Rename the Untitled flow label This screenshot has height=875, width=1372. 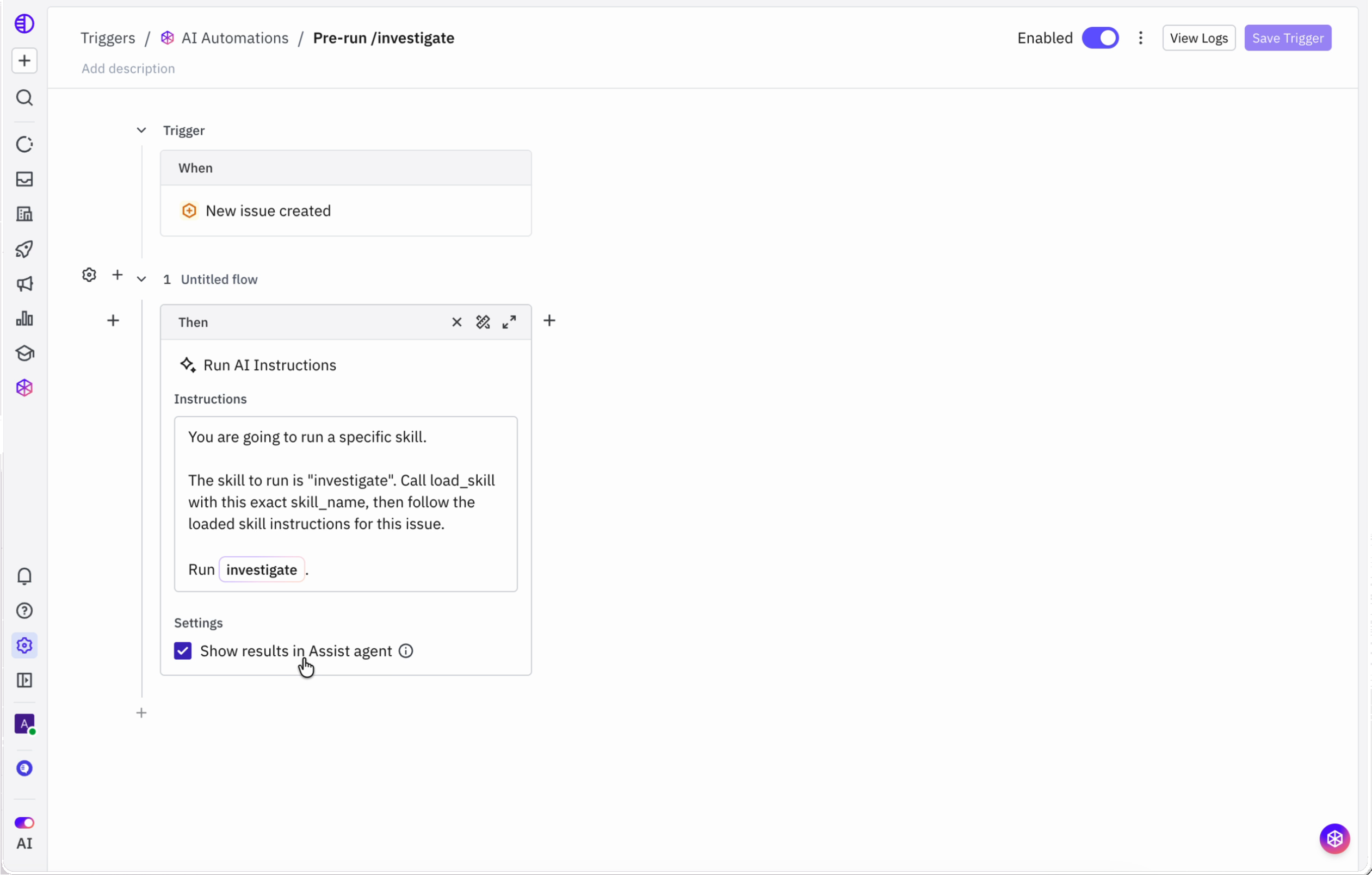219,279
